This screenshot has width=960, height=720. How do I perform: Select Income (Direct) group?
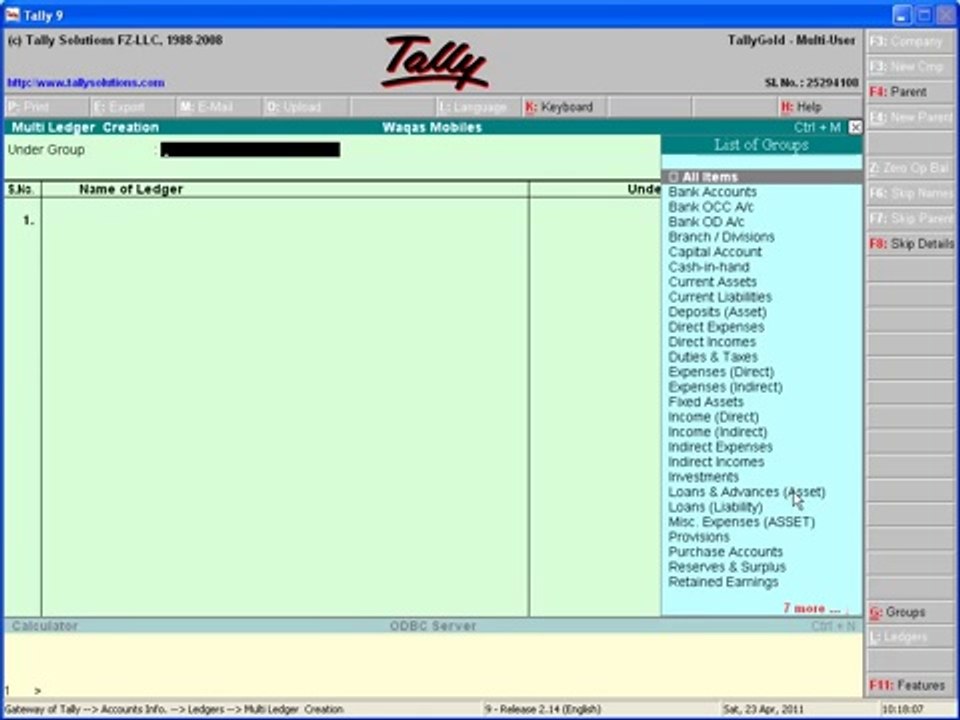click(713, 417)
